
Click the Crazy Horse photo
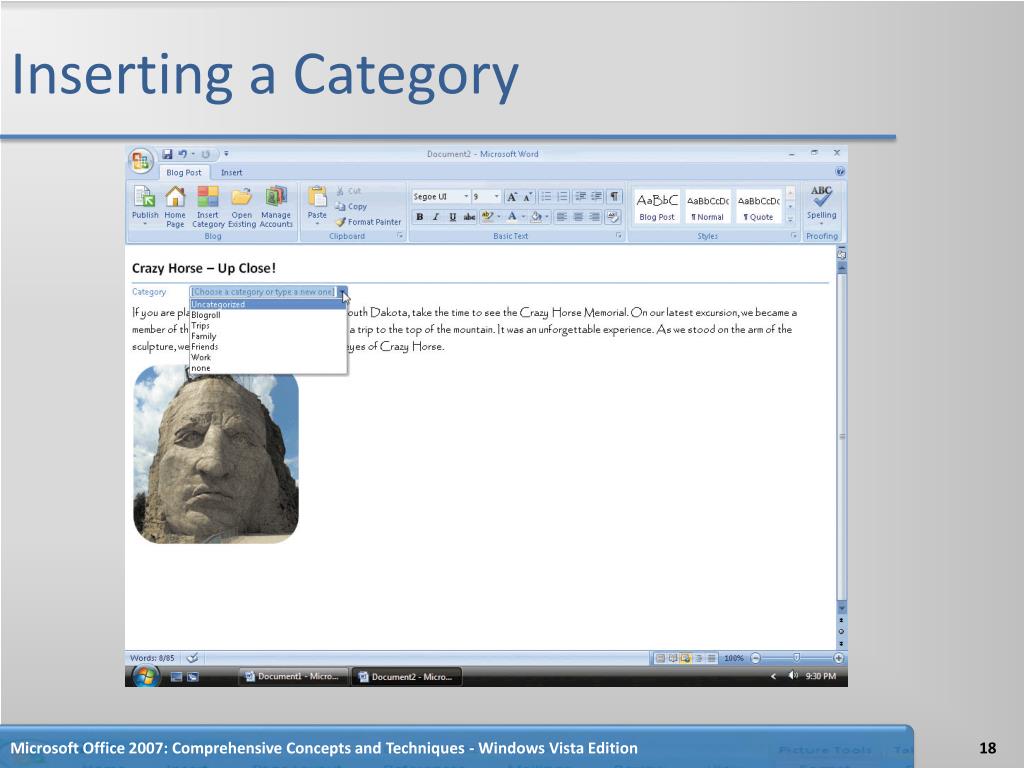[x=216, y=455]
